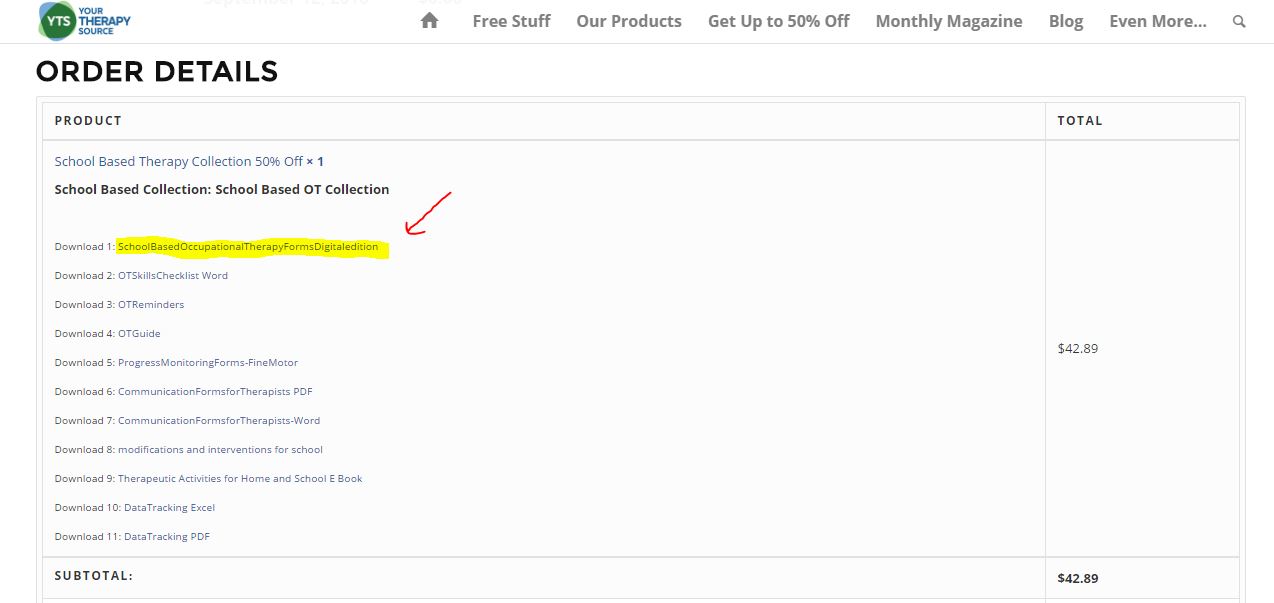
Task: Click the Your Therapy Source logo
Action: tap(85, 20)
